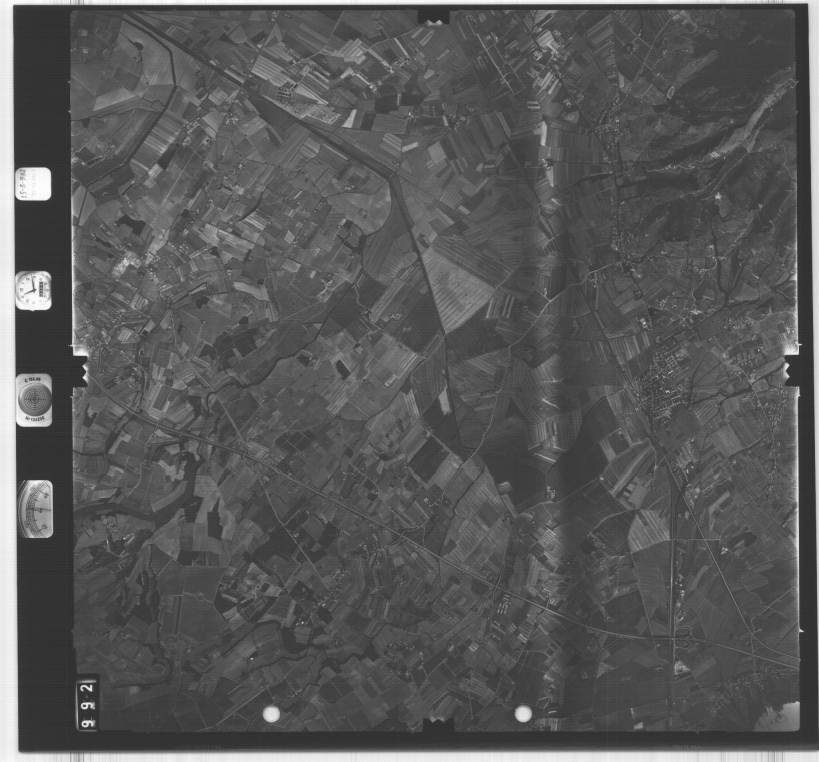Click the white blotch in bottom-right corner
Screen dimensions: 819x762
click(x=781, y=713)
